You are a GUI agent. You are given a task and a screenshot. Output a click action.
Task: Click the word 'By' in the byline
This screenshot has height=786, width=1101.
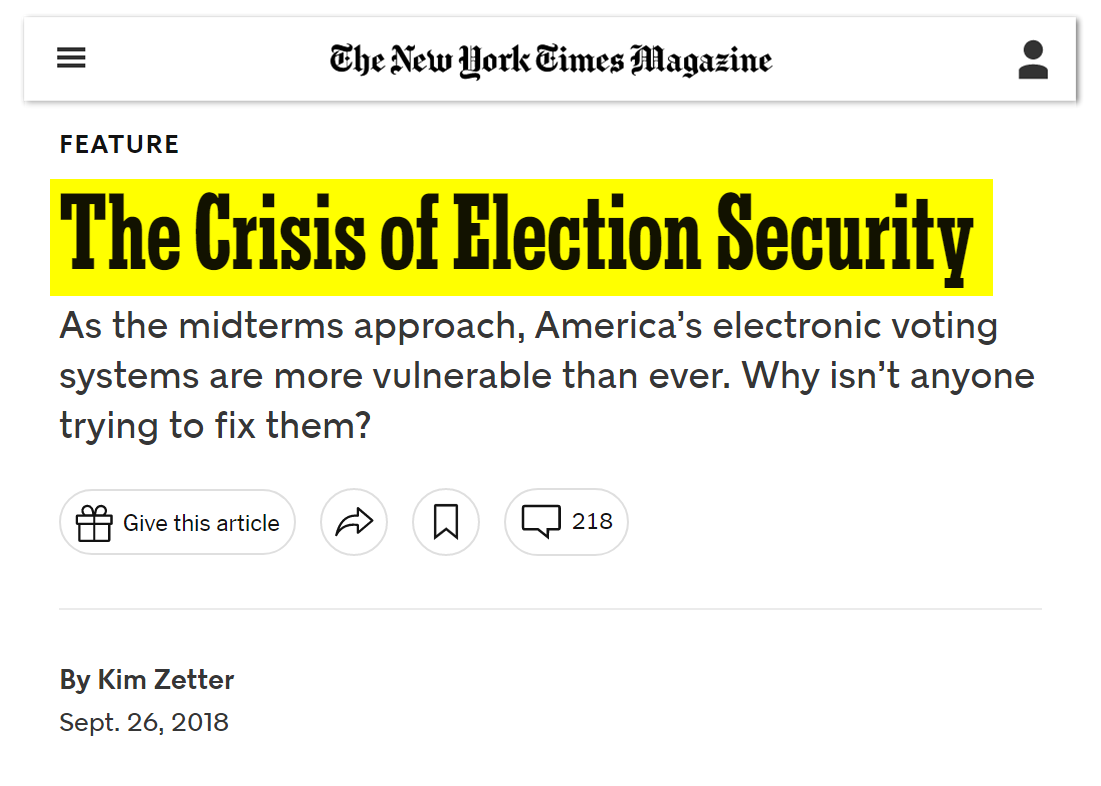pyautogui.click(x=75, y=681)
